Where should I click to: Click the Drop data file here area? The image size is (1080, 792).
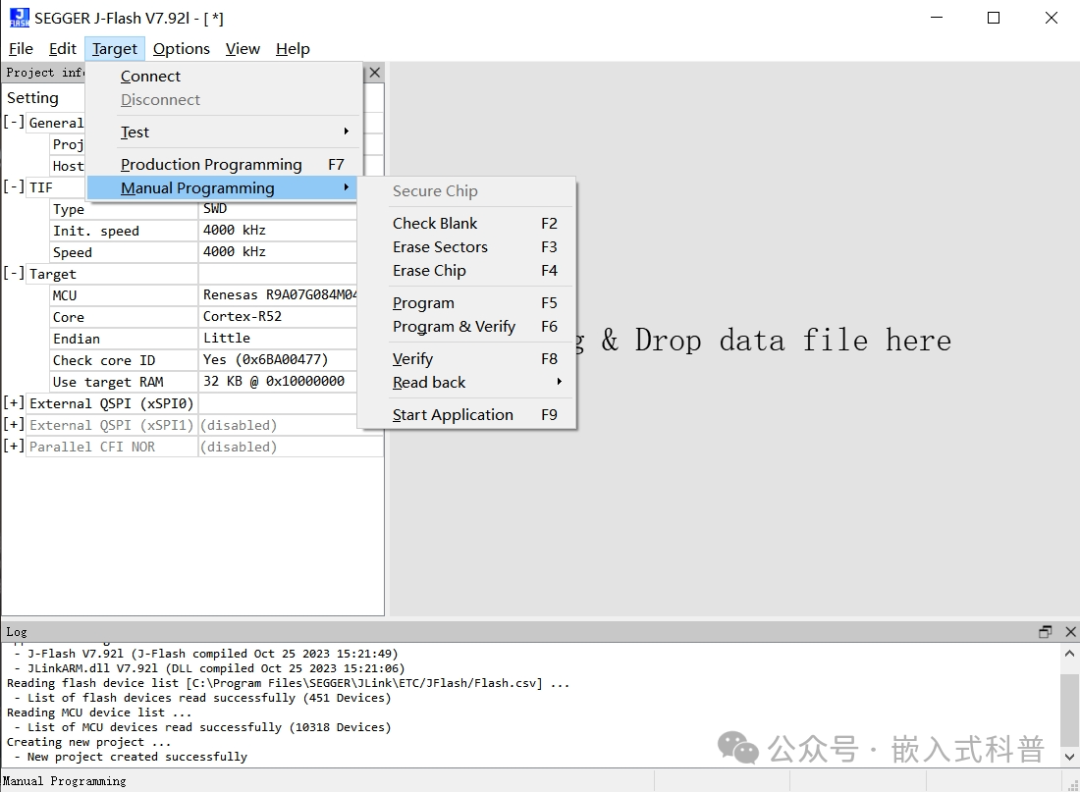pos(734,339)
